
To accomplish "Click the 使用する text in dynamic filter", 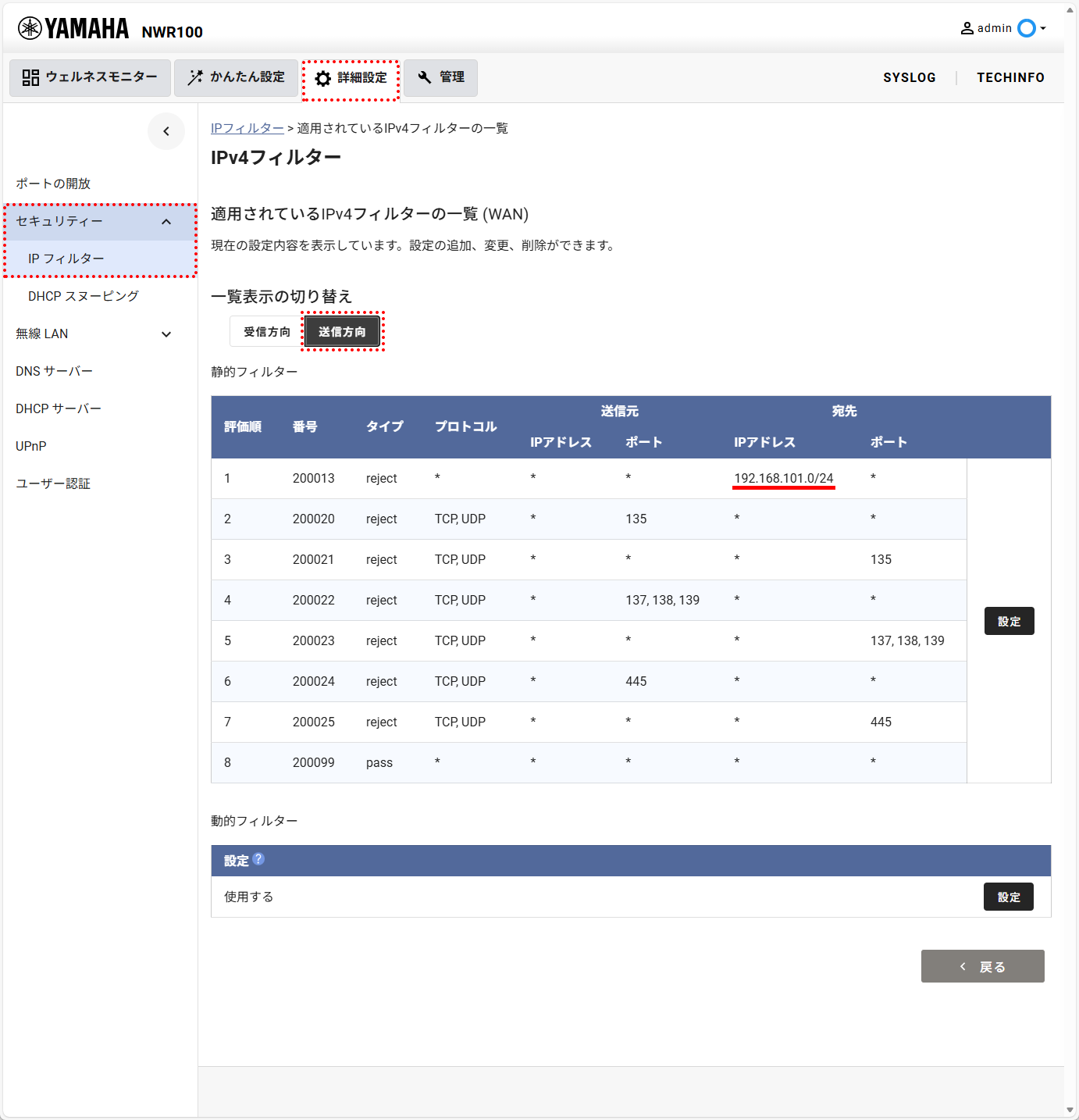I will pos(249,897).
